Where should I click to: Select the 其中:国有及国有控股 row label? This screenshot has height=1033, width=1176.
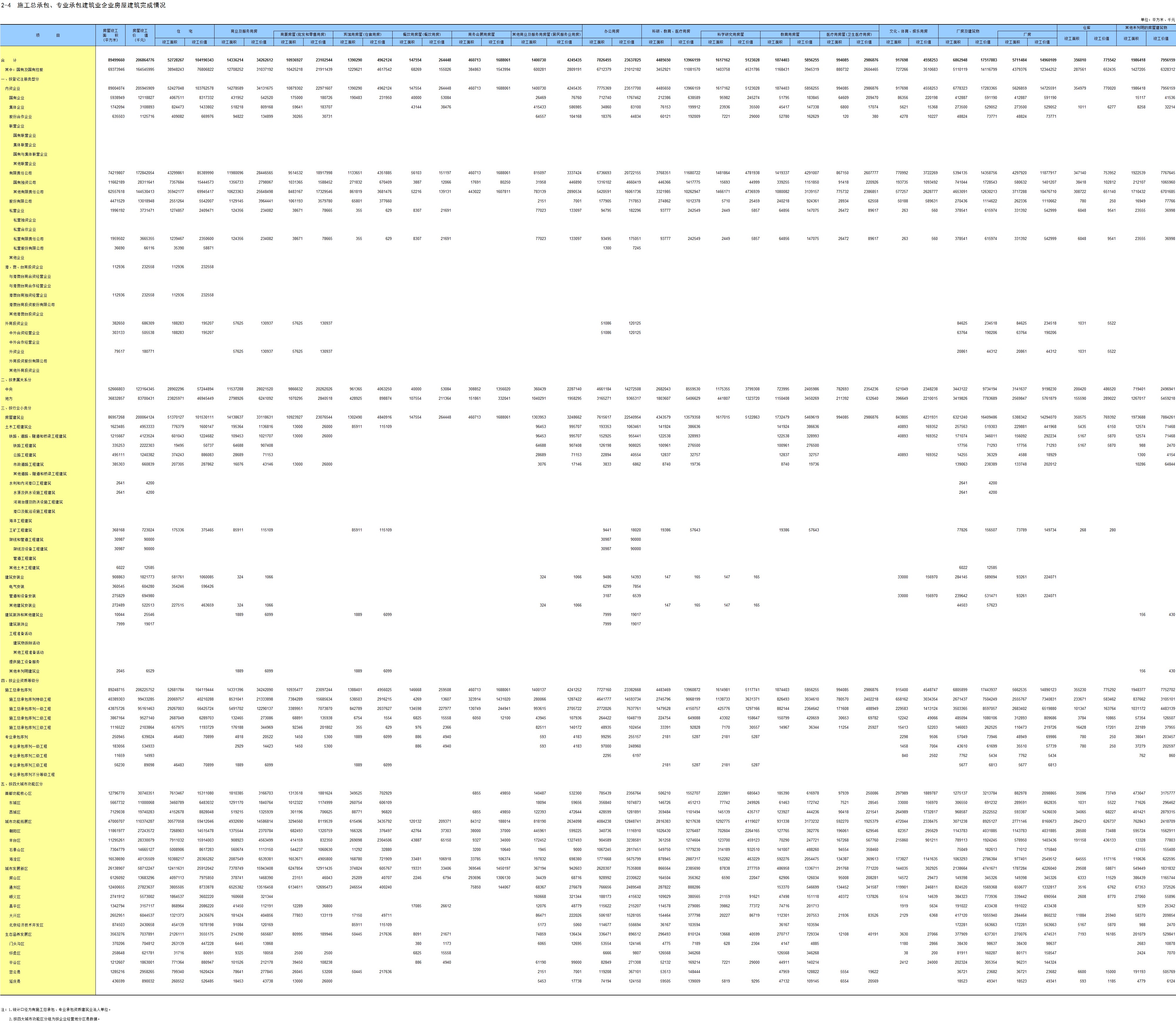pos(24,70)
